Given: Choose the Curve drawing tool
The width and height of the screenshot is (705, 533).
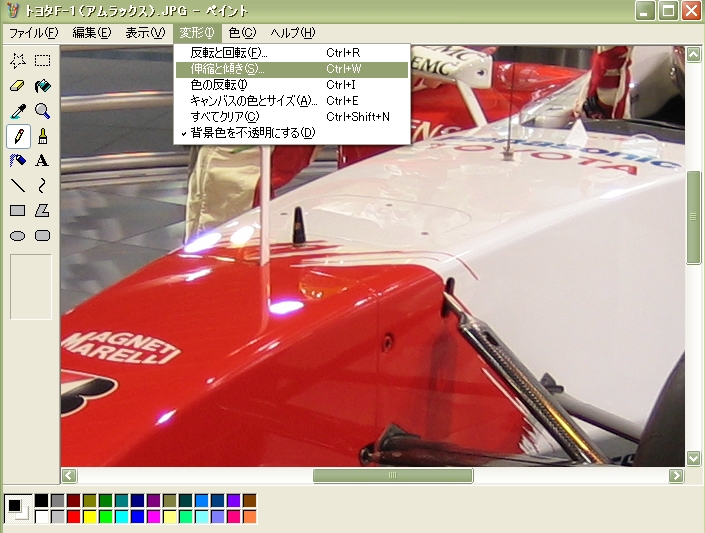Looking at the screenshot, I should 43,185.
